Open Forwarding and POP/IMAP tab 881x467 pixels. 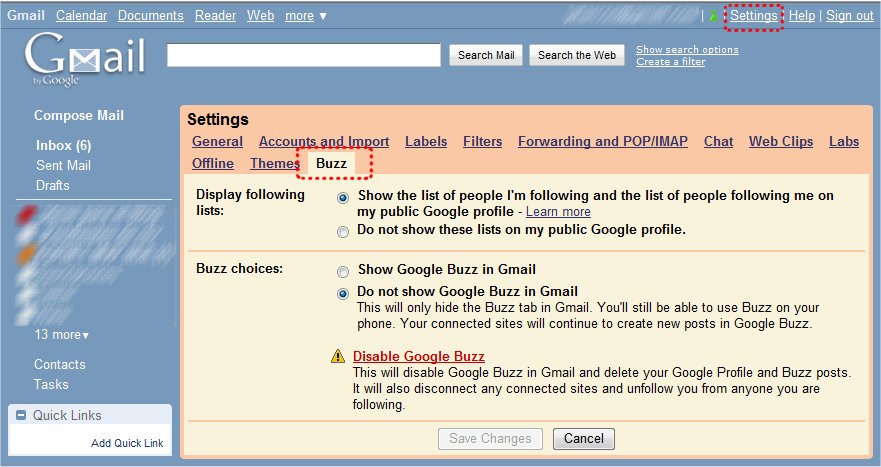[603, 142]
